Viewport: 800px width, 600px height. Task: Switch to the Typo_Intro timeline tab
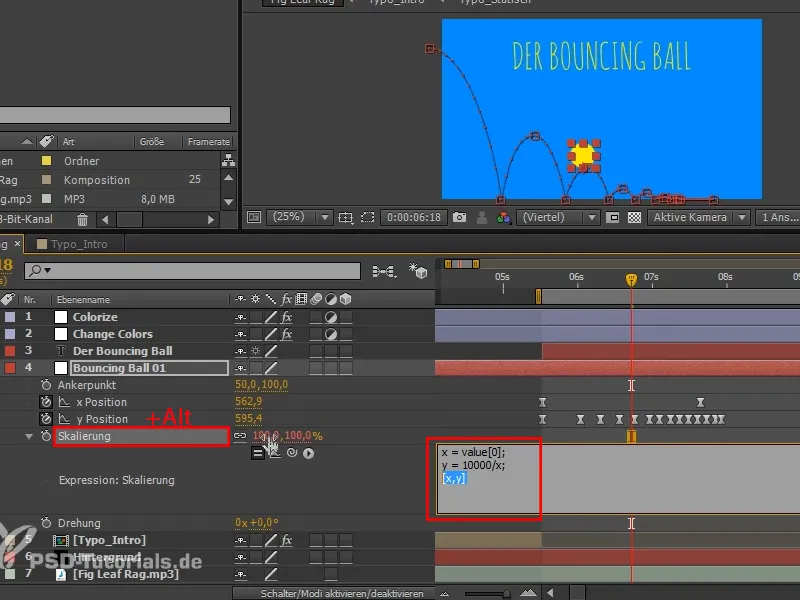click(x=79, y=244)
